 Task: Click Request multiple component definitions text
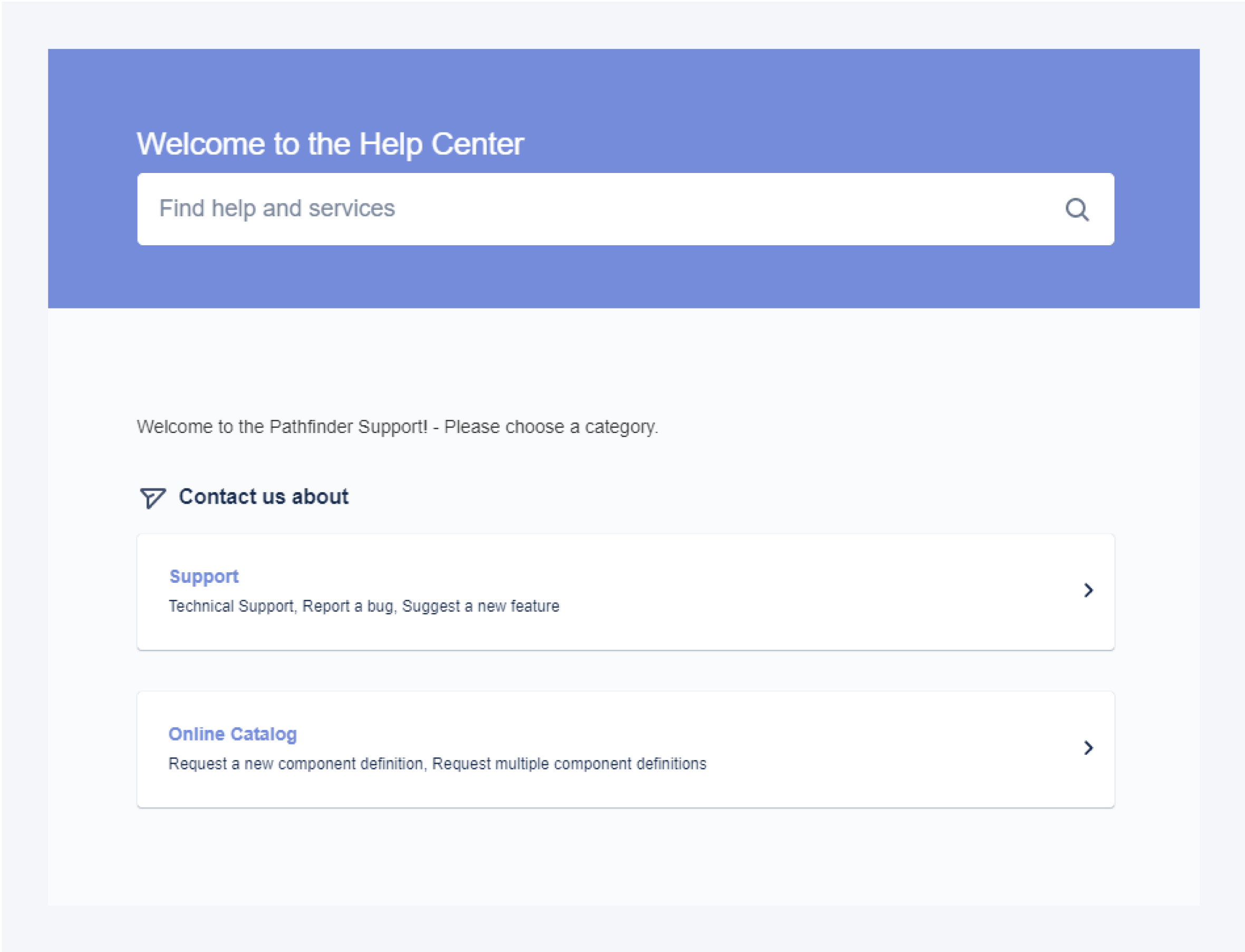pos(568,764)
